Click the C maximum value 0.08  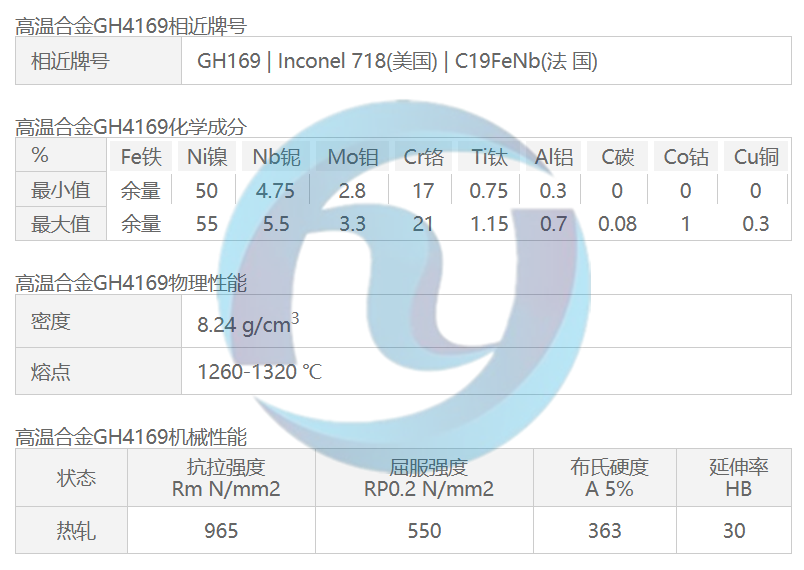click(617, 224)
